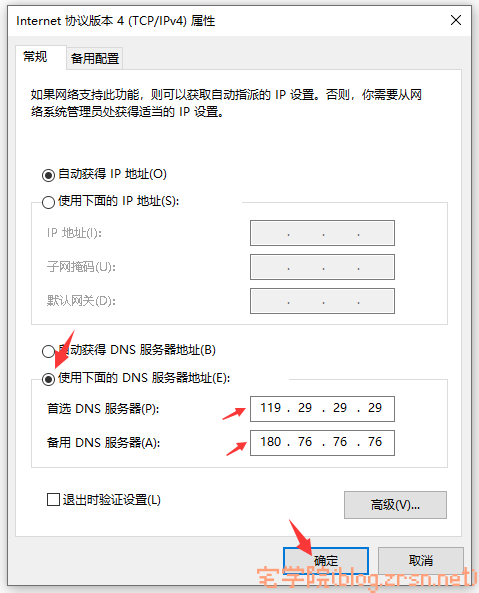Select 自动获得 IP 地址 radio button
The height and width of the screenshot is (593, 479).
[48, 175]
